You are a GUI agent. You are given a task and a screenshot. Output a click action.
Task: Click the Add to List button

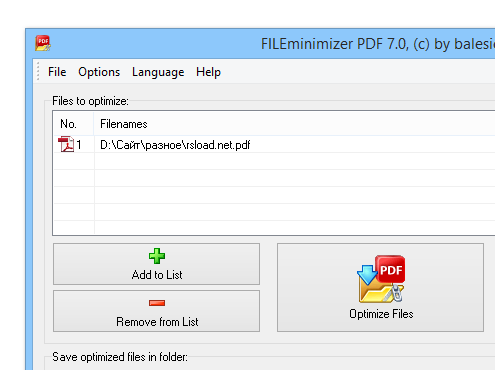pos(156,264)
